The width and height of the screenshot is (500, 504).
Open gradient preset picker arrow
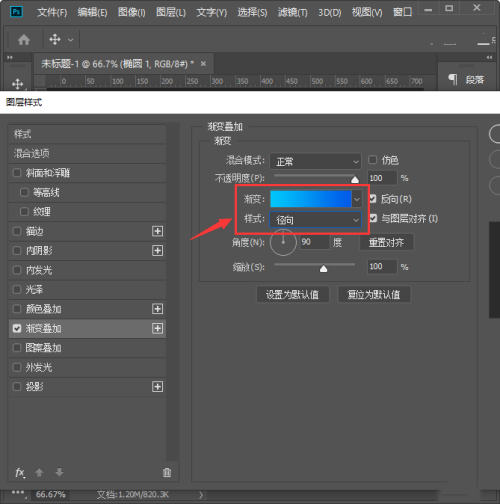tap(357, 199)
